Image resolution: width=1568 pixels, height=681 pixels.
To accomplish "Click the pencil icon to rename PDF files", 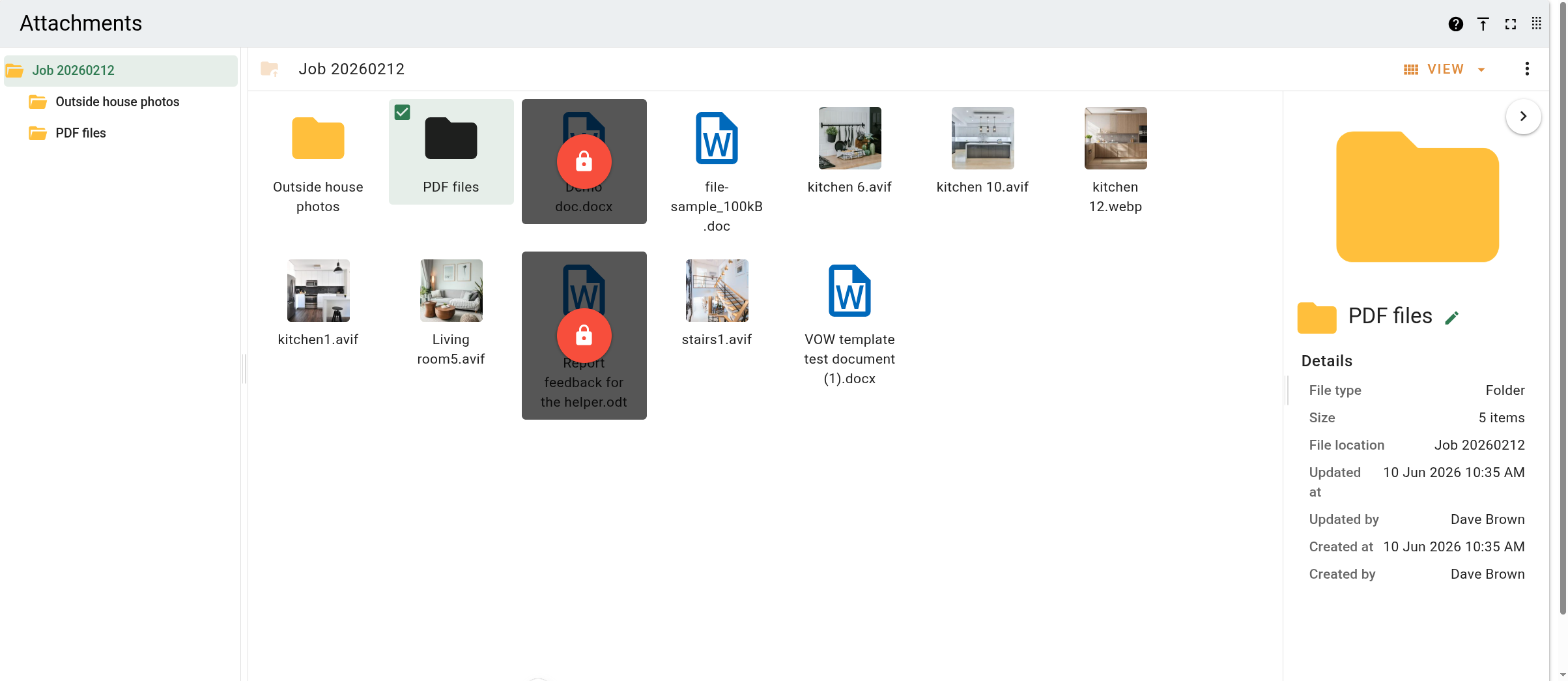I will pyautogui.click(x=1452, y=317).
